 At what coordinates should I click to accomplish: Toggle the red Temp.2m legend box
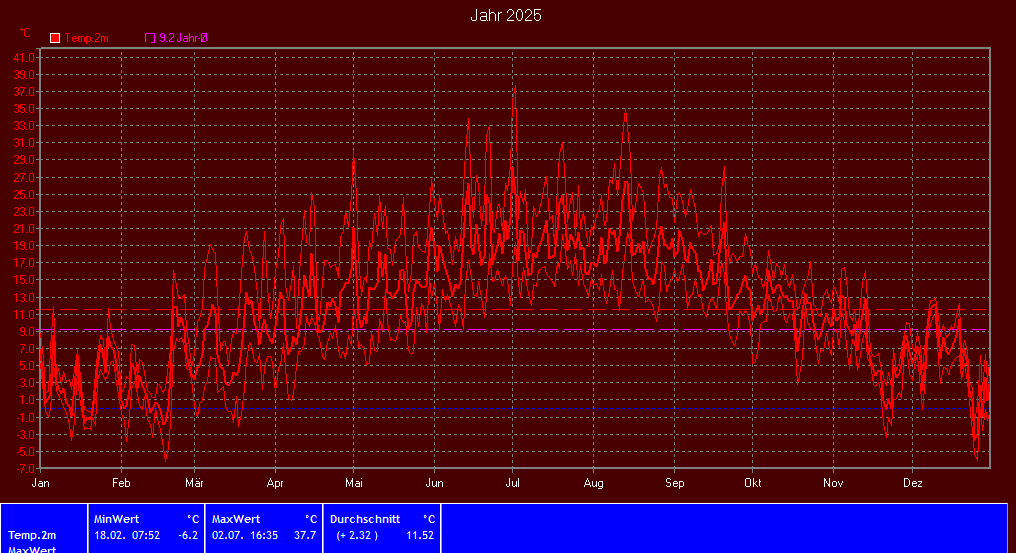pos(55,38)
